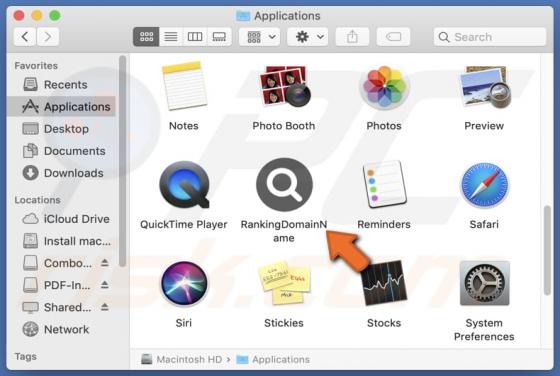Open the group-by dropdown
560x376 pixels.
pos(260,37)
